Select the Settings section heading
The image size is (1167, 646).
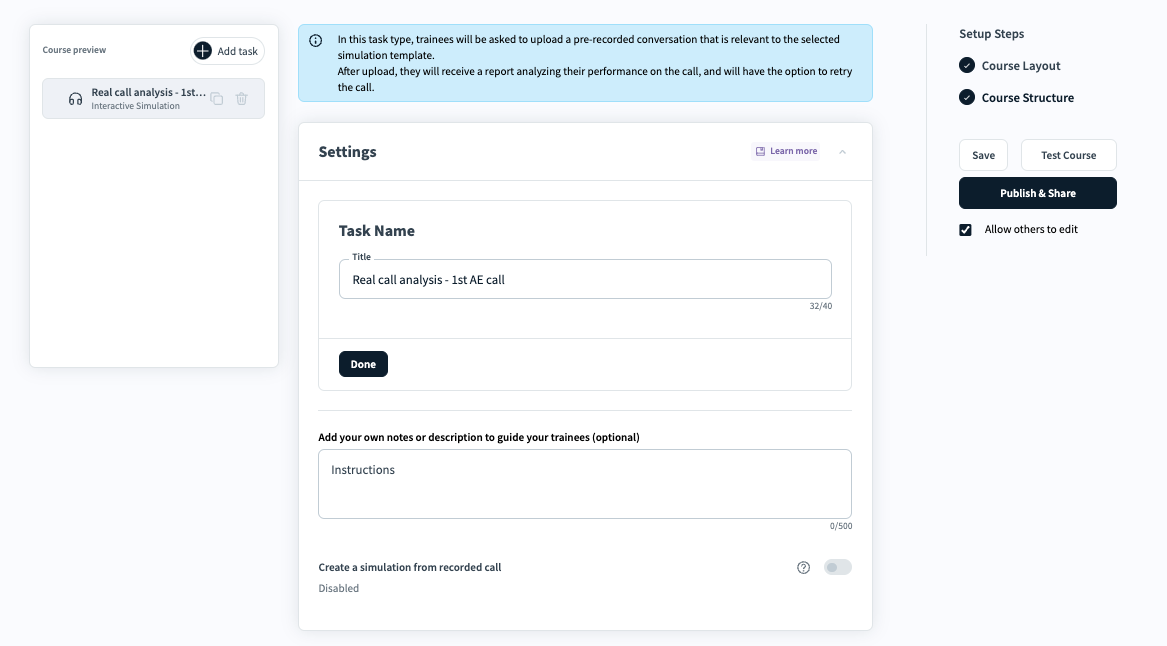pyautogui.click(x=347, y=152)
